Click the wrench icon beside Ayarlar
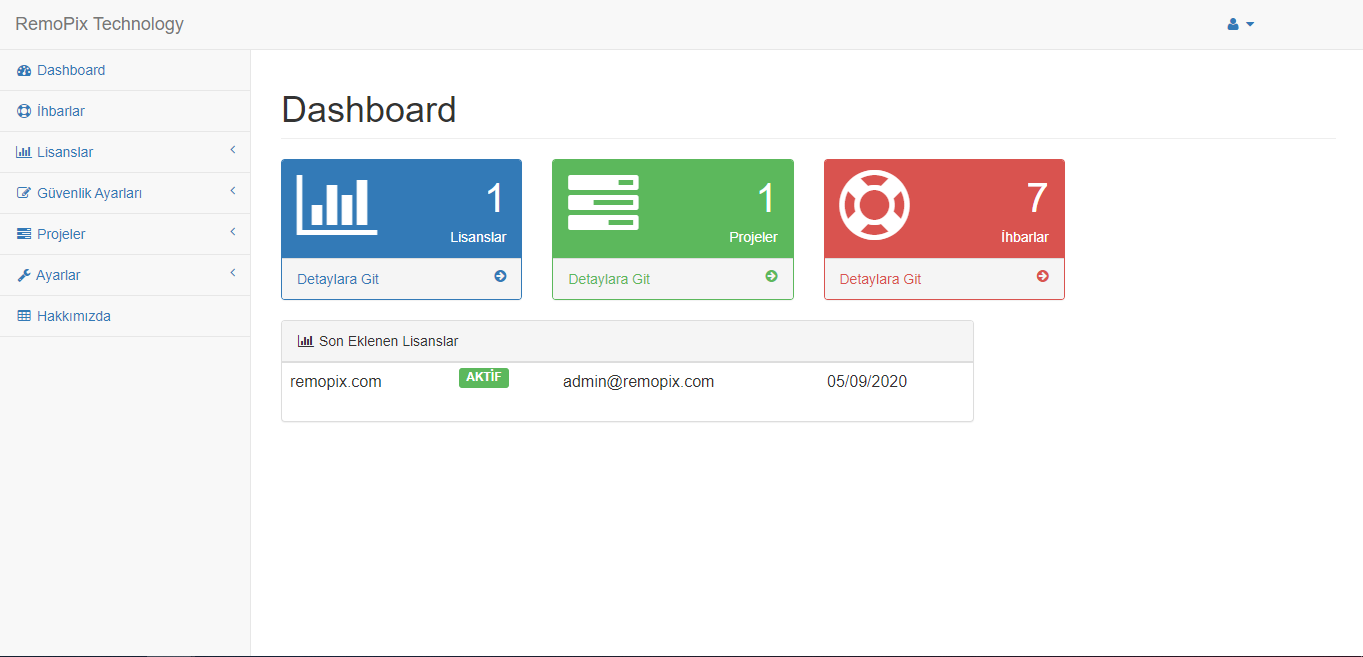 (x=24, y=276)
